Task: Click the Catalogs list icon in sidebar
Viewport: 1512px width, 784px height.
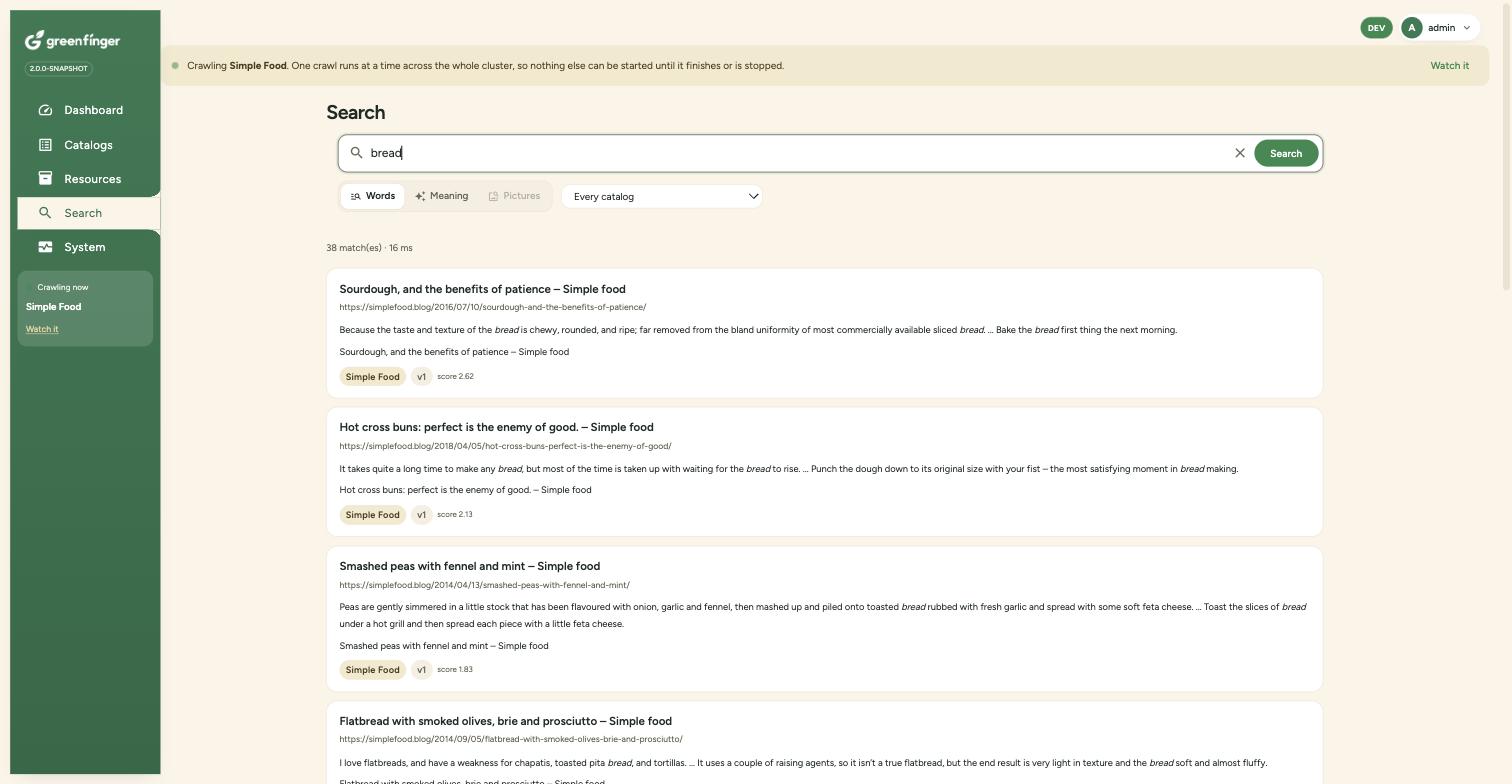Action: coord(45,145)
